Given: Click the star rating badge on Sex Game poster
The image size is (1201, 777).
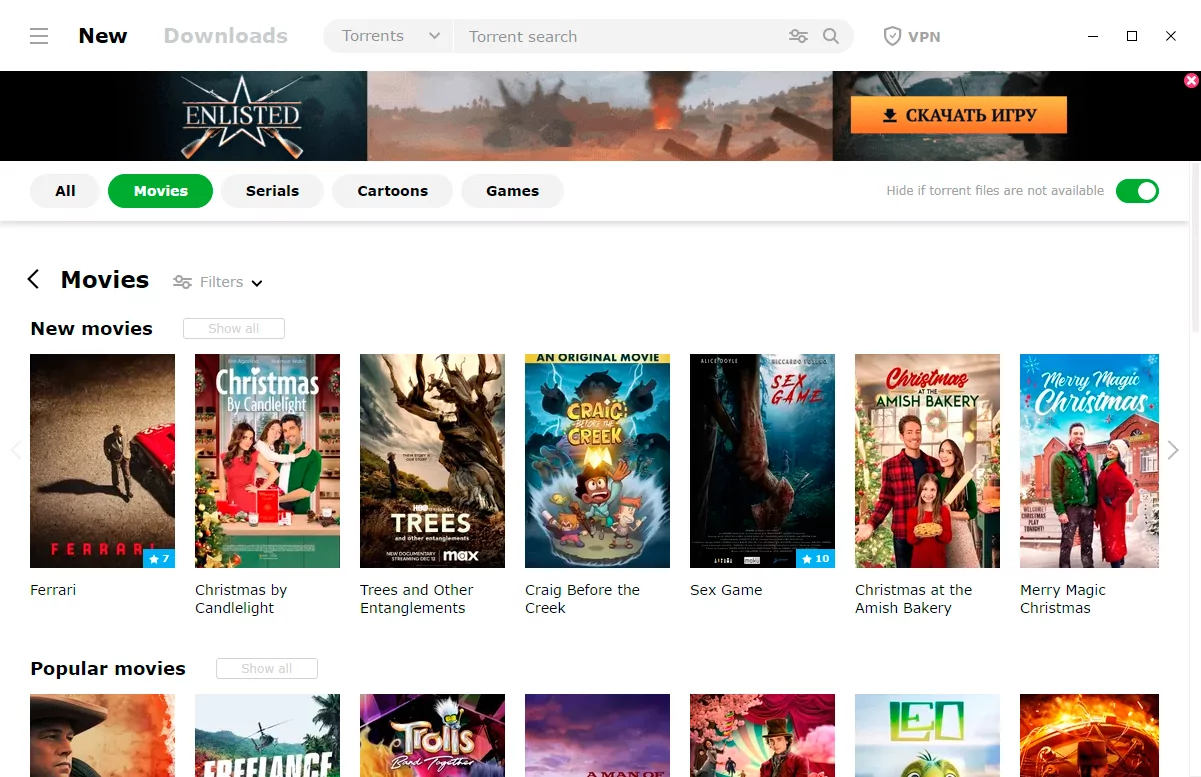Looking at the screenshot, I should [x=816, y=559].
